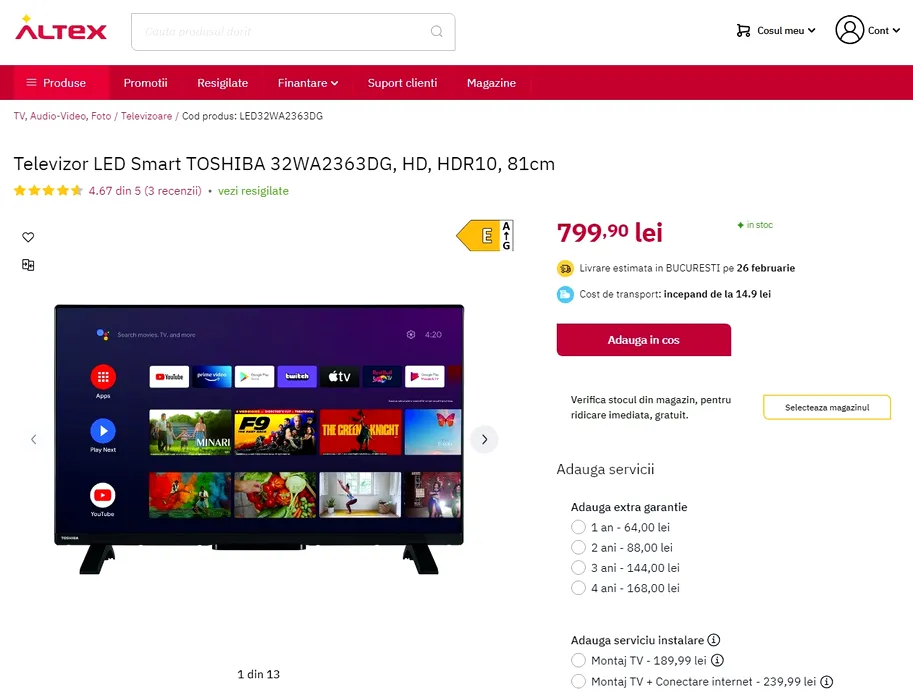Screen dimensions: 913x700
Task: Show next product image arrow
Action: point(484,439)
